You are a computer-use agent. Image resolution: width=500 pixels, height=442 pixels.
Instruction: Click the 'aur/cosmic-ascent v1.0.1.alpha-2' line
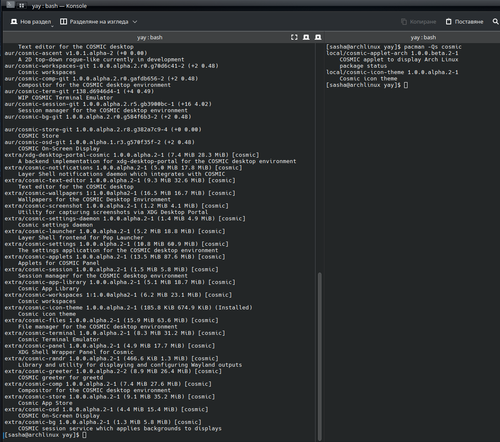click(76, 53)
